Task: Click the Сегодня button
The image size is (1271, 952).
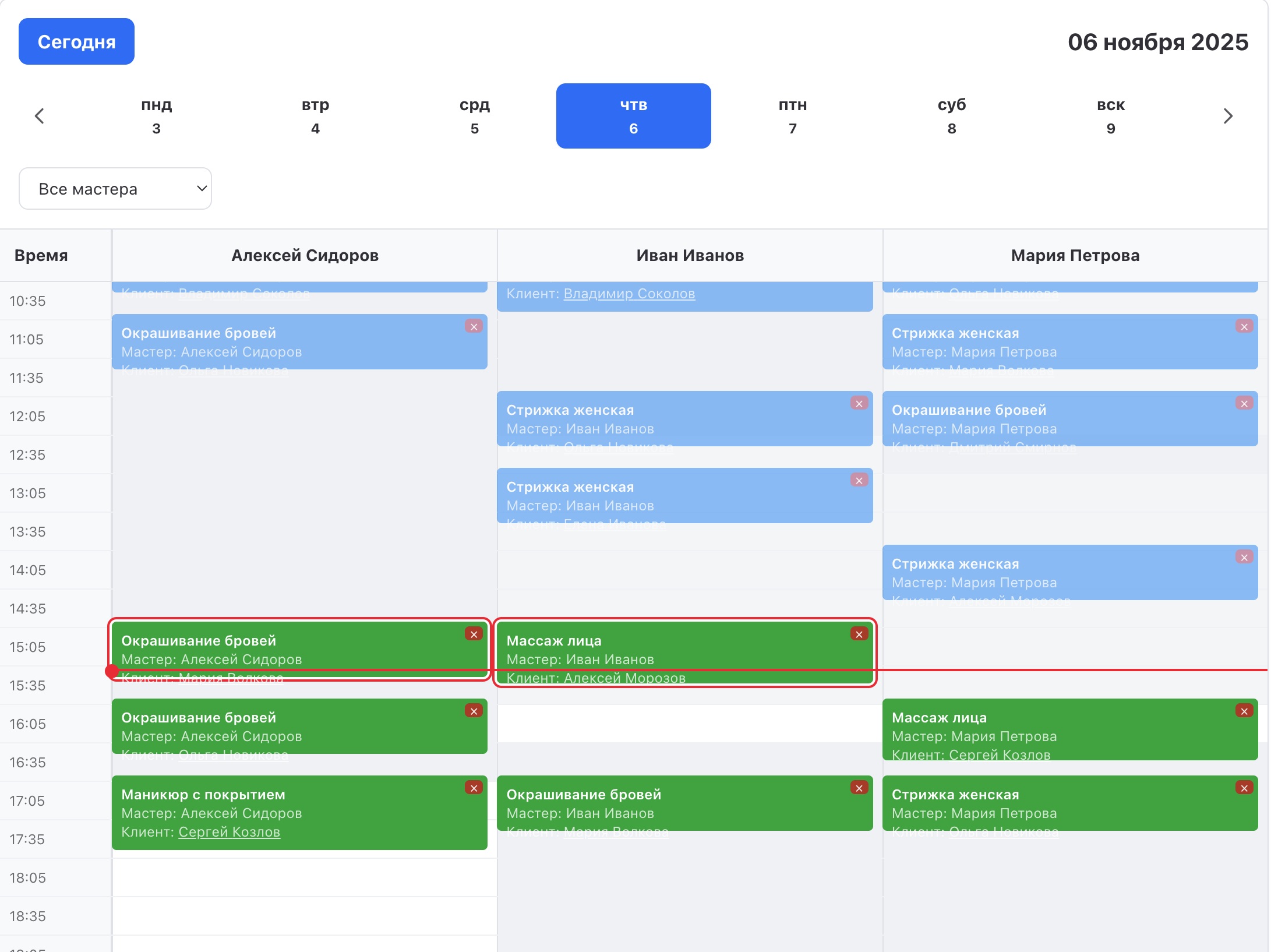Action: click(76, 41)
